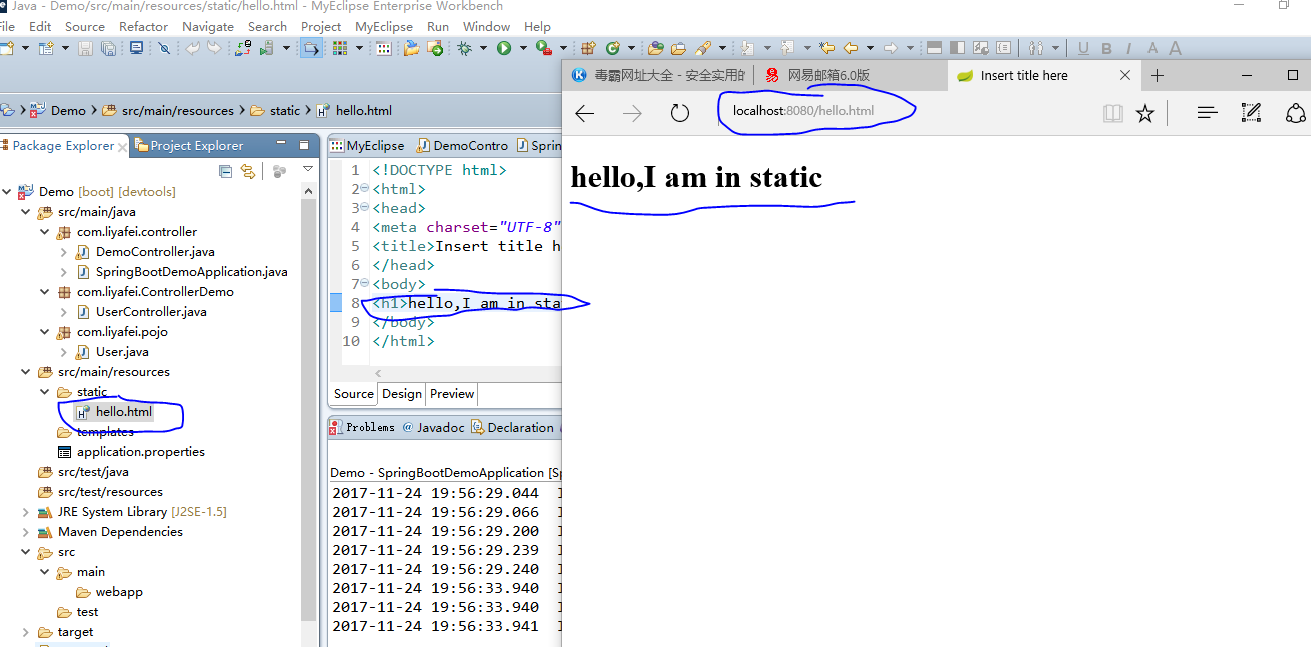This screenshot has width=1311, height=647.
Task: Open the Refactor menu
Action: pyautogui.click(x=143, y=26)
